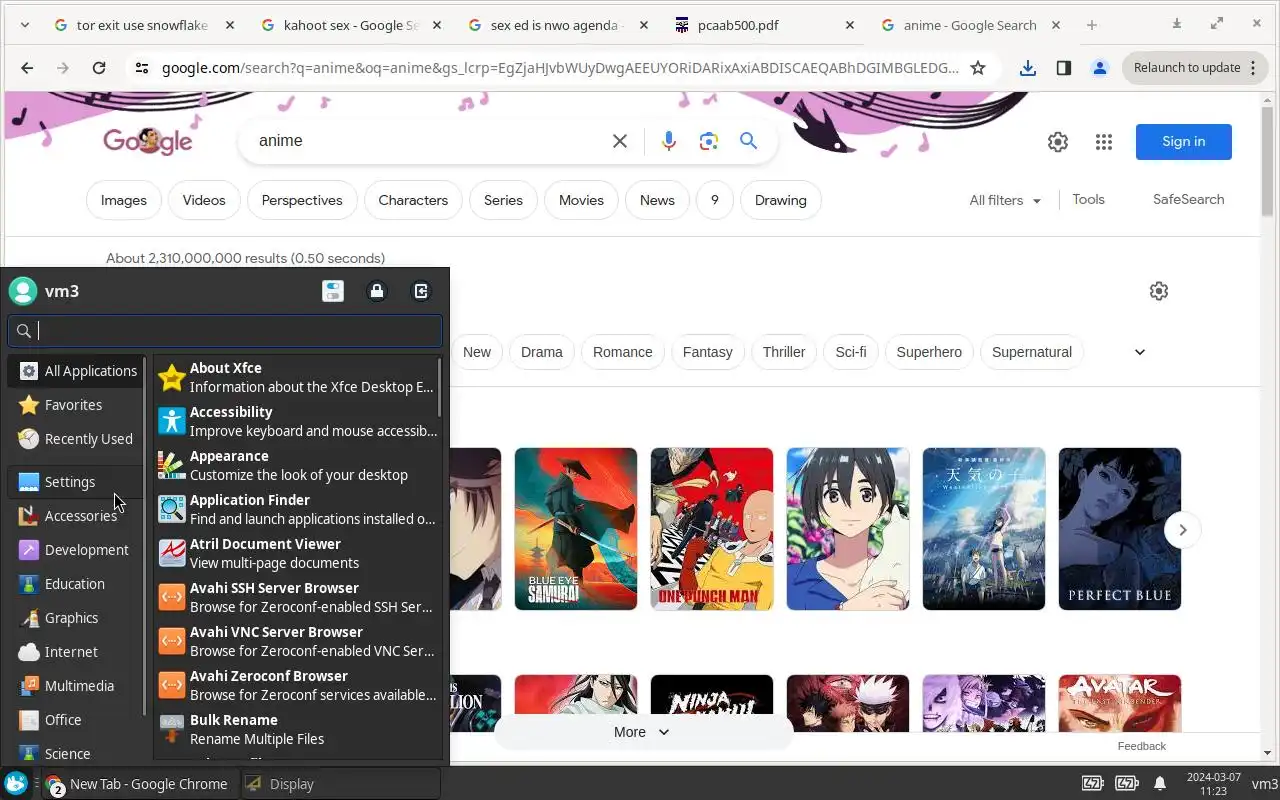
Task: Open the notification bell in the system tray
Action: pos(1160,784)
